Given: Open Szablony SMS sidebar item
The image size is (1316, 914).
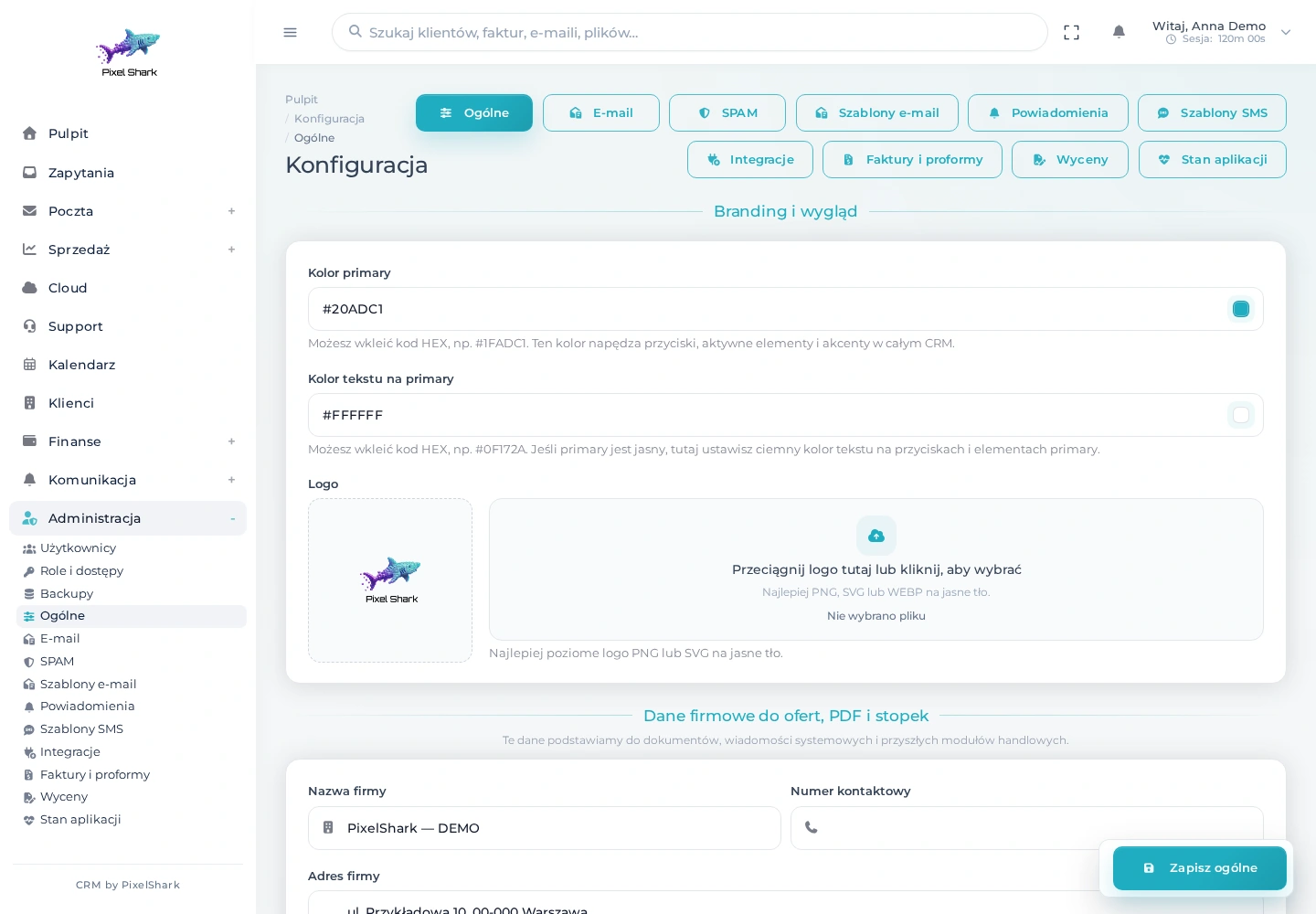Looking at the screenshot, I should pos(132,729).
